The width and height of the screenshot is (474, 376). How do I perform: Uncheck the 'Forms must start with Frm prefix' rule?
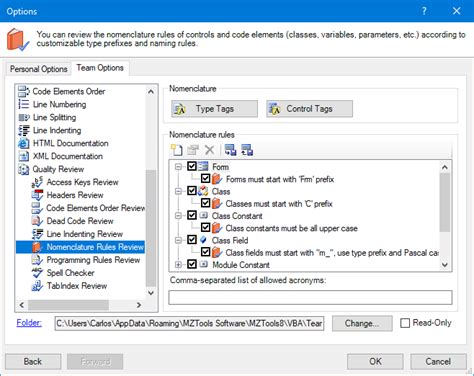(x=205, y=179)
